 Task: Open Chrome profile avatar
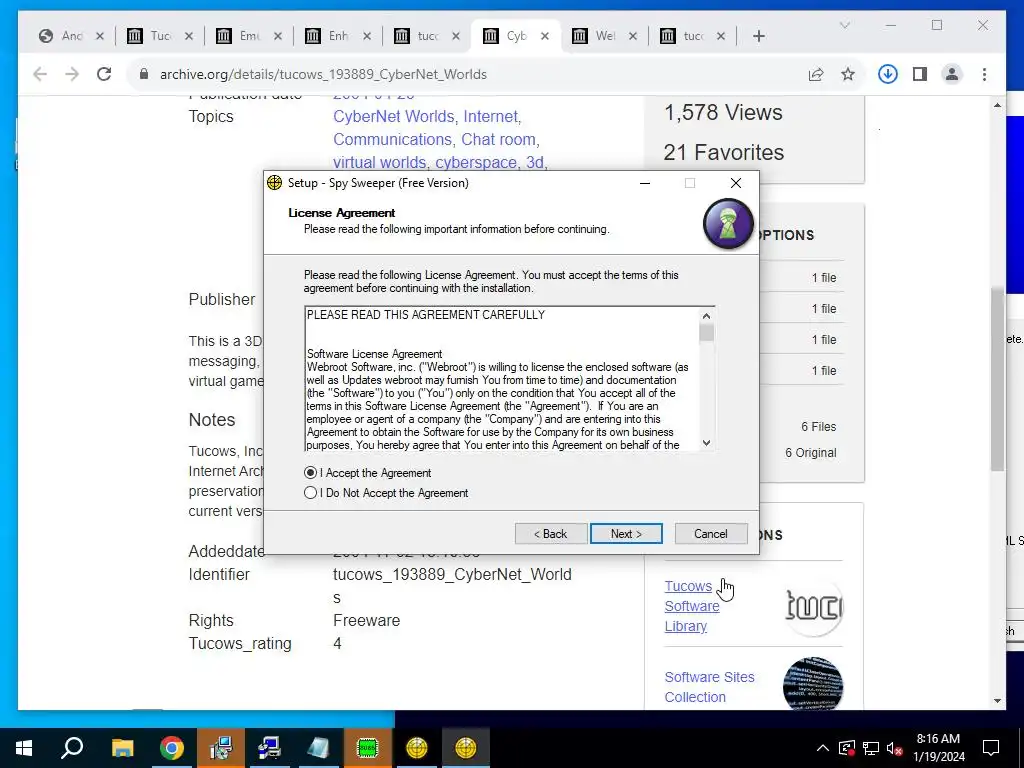(x=952, y=74)
